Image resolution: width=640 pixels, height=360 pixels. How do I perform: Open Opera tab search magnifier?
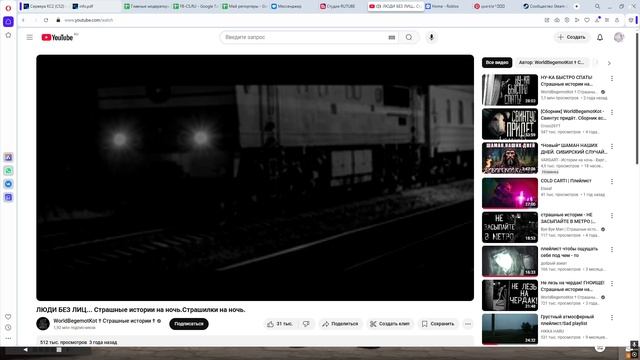[x=597, y=7]
